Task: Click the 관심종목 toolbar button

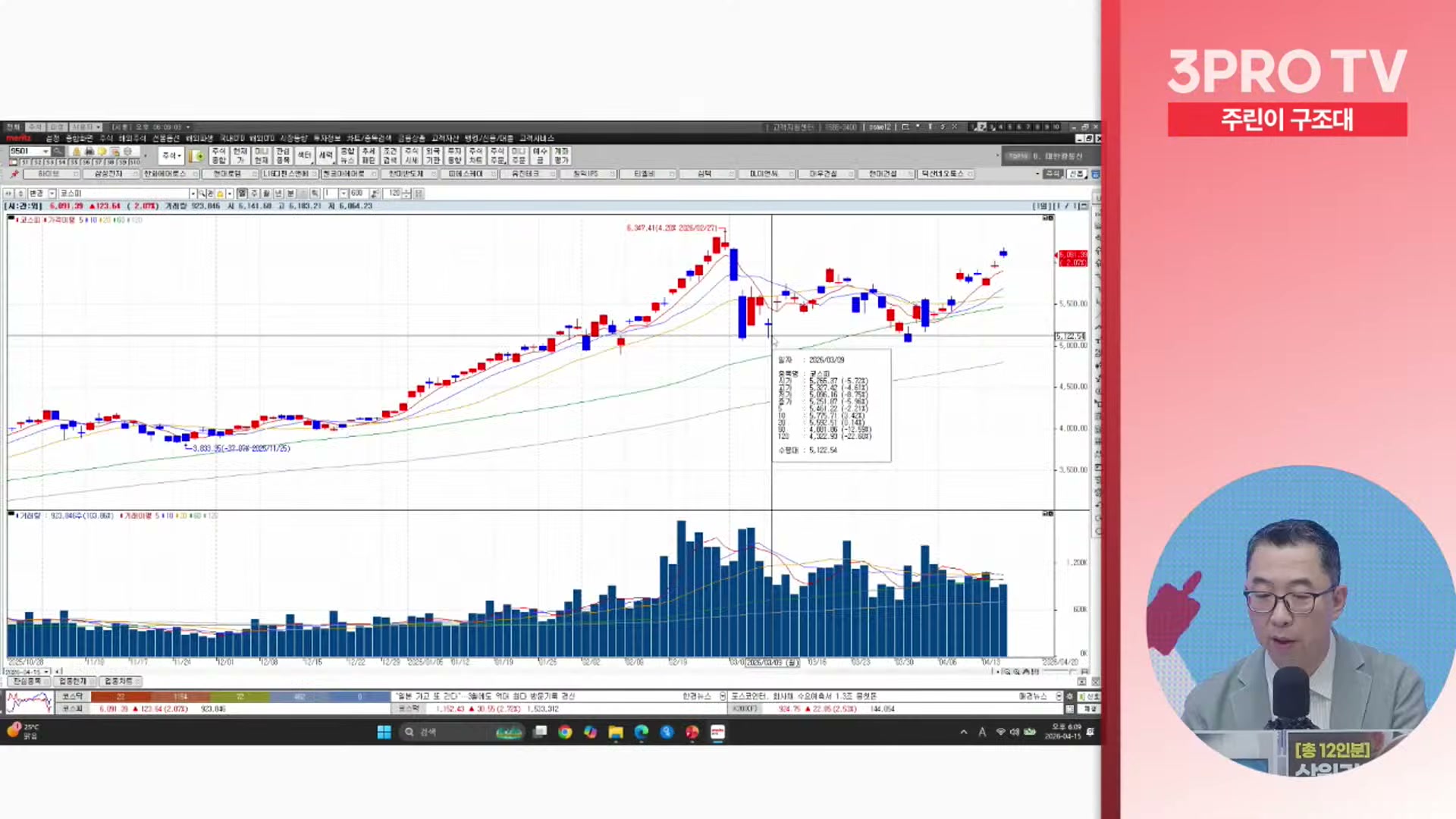Action: [x=283, y=155]
